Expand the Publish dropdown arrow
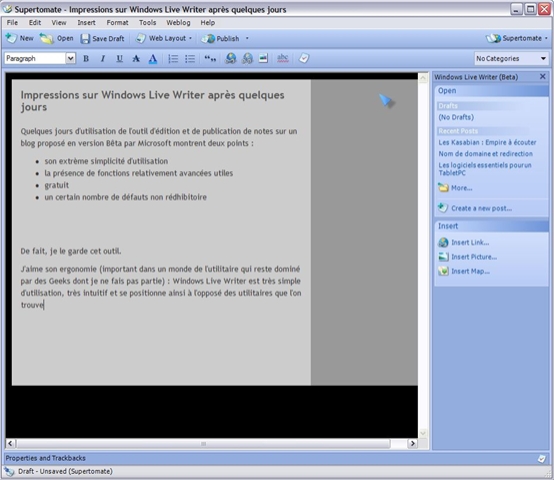The image size is (554, 480). [x=247, y=38]
